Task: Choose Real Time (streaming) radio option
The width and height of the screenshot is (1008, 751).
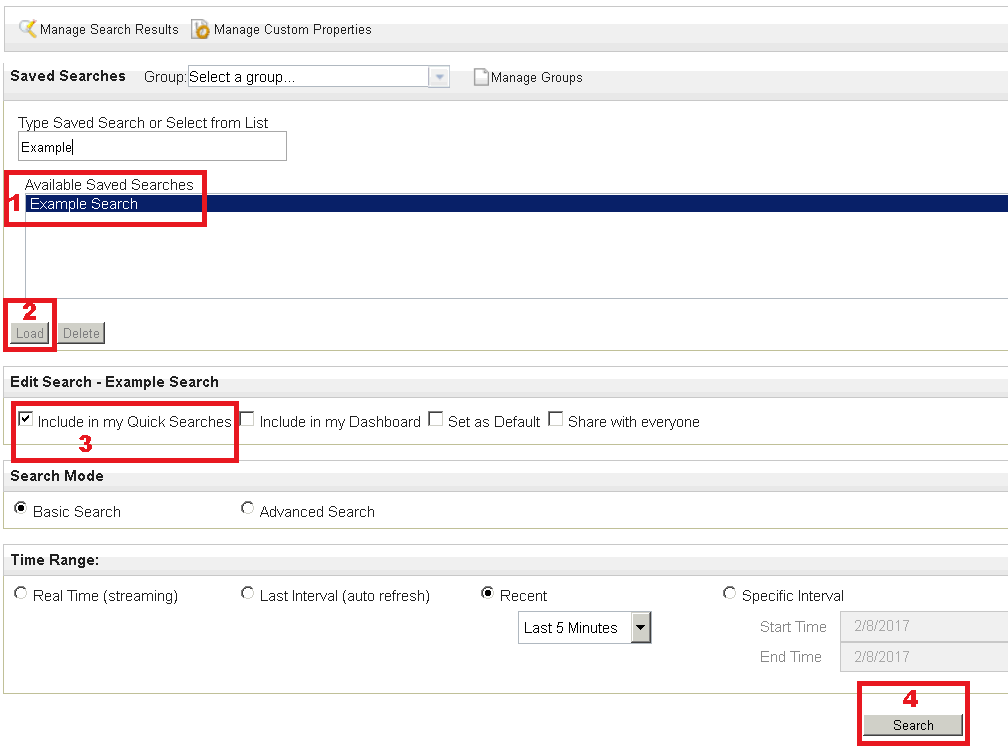Action: (21, 593)
